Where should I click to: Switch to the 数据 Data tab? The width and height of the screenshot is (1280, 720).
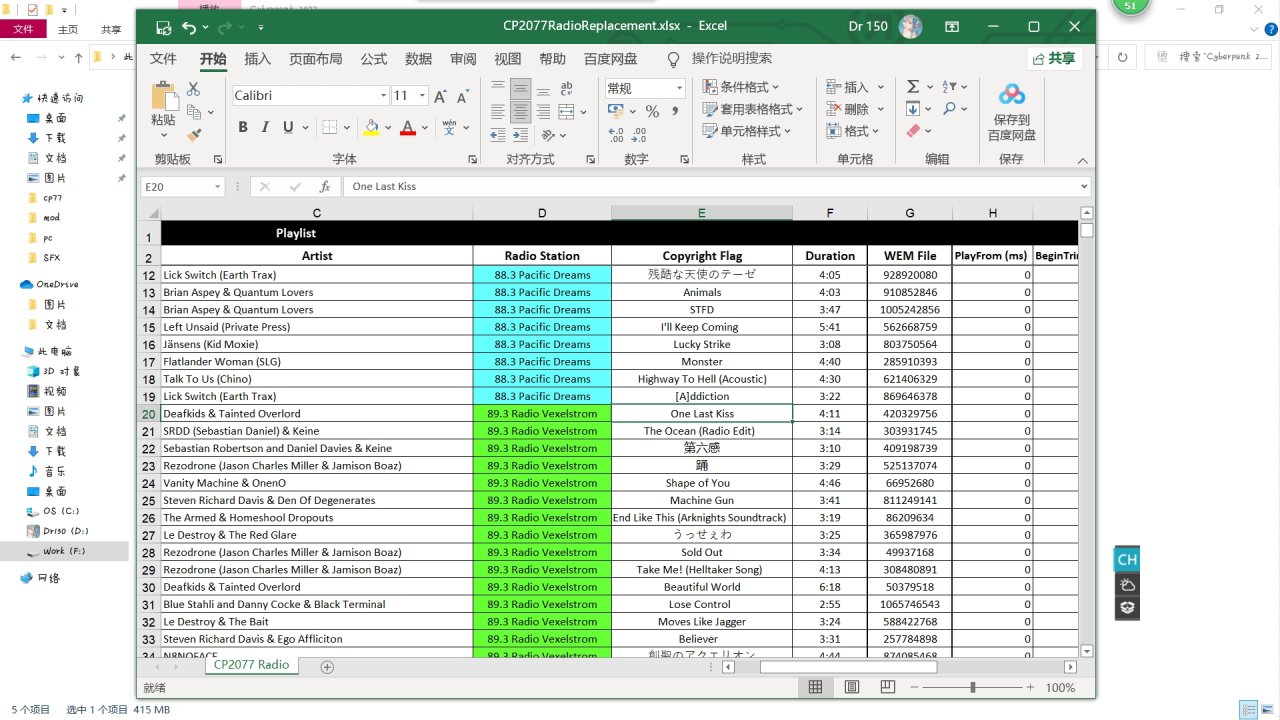[x=419, y=59]
